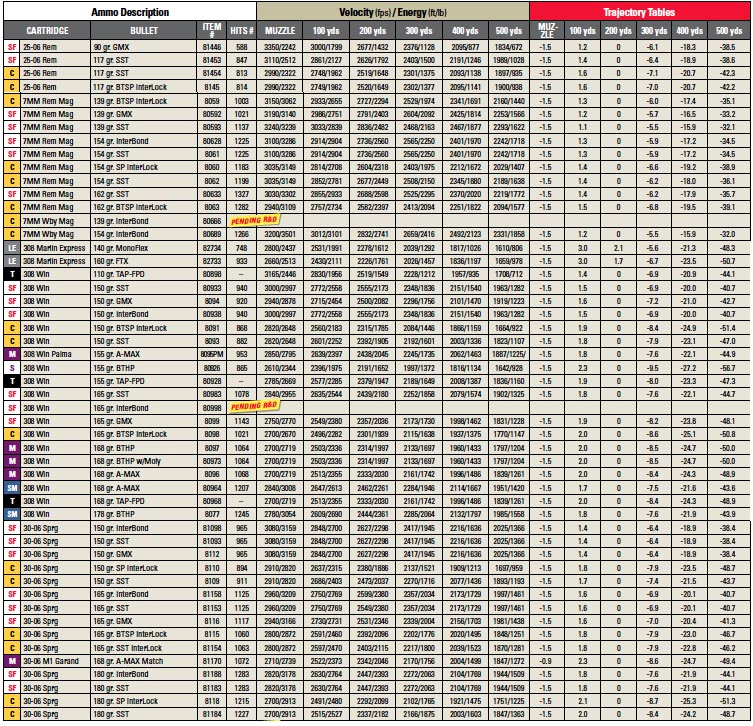Click the T badge on item 80968 row

(x=12, y=501)
